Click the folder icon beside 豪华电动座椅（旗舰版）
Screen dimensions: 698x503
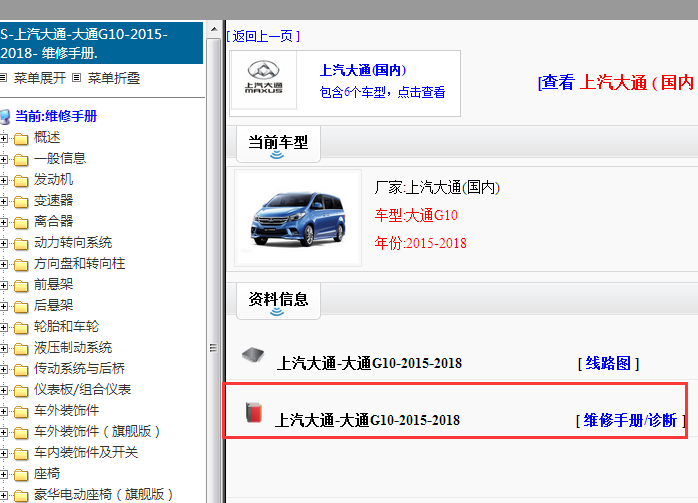20,495
